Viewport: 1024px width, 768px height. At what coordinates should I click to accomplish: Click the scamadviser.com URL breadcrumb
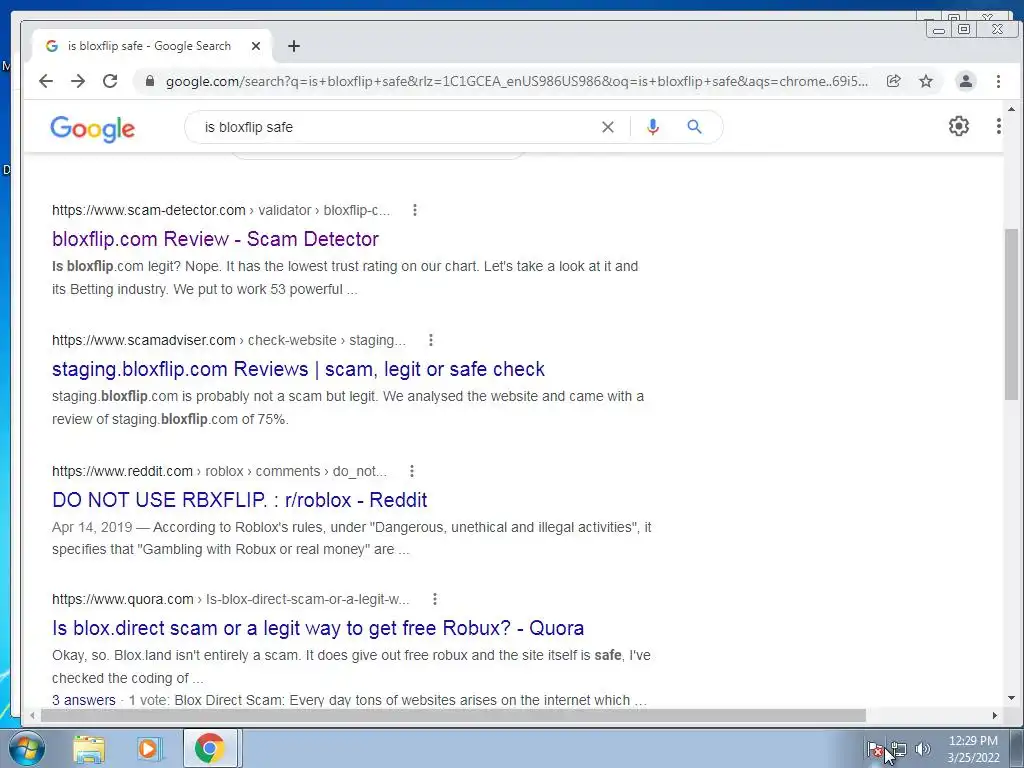[229, 340]
